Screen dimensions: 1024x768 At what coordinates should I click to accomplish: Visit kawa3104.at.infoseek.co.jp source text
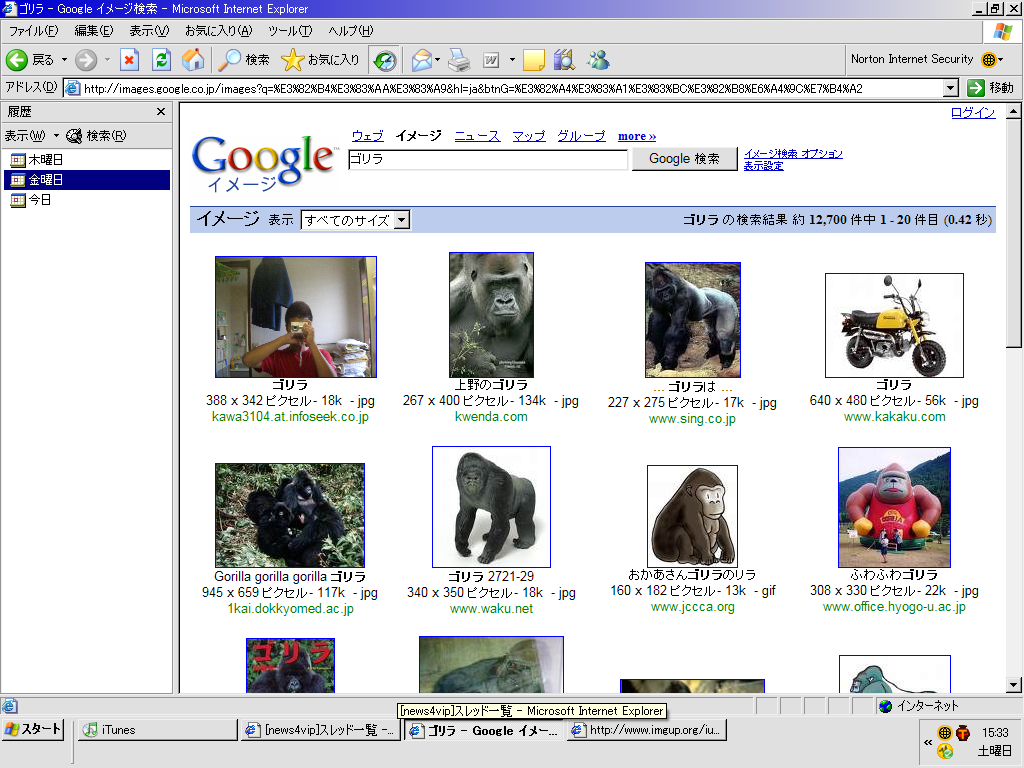290,417
